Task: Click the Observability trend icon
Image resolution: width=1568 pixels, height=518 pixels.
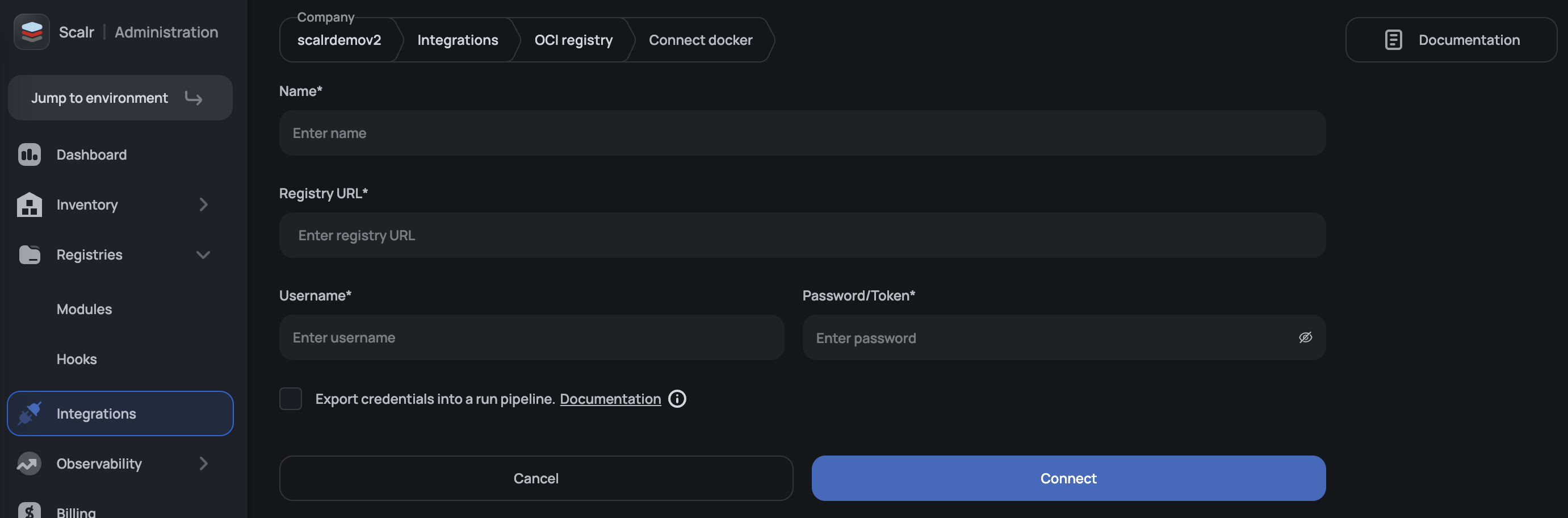Action: click(x=29, y=464)
